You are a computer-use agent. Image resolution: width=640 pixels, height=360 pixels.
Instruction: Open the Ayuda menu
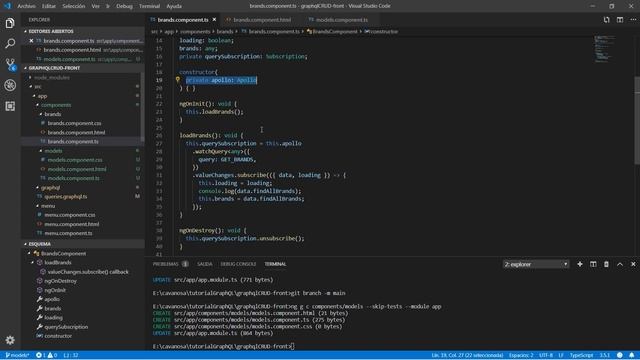174,6
